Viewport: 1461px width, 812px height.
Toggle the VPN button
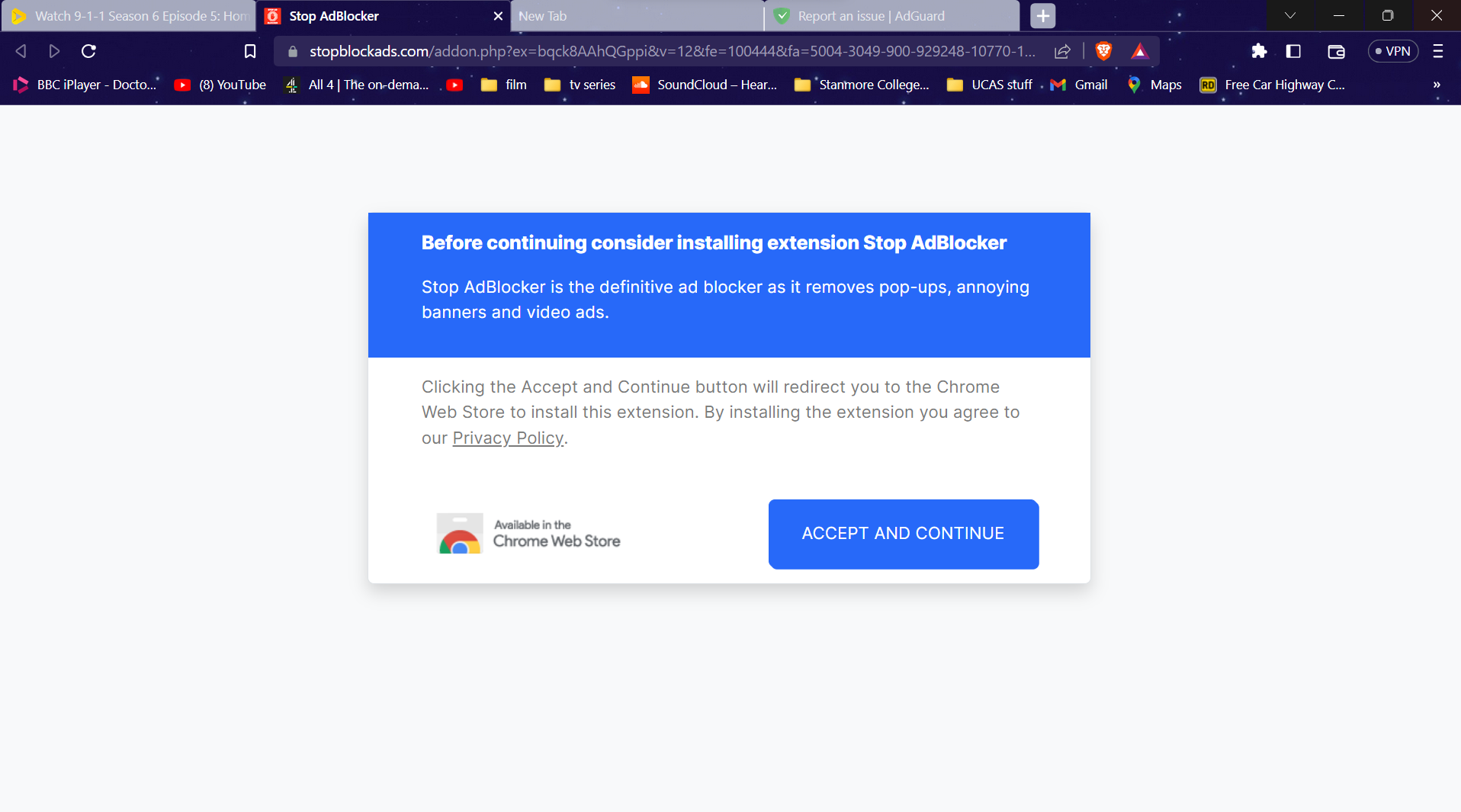pos(1392,51)
